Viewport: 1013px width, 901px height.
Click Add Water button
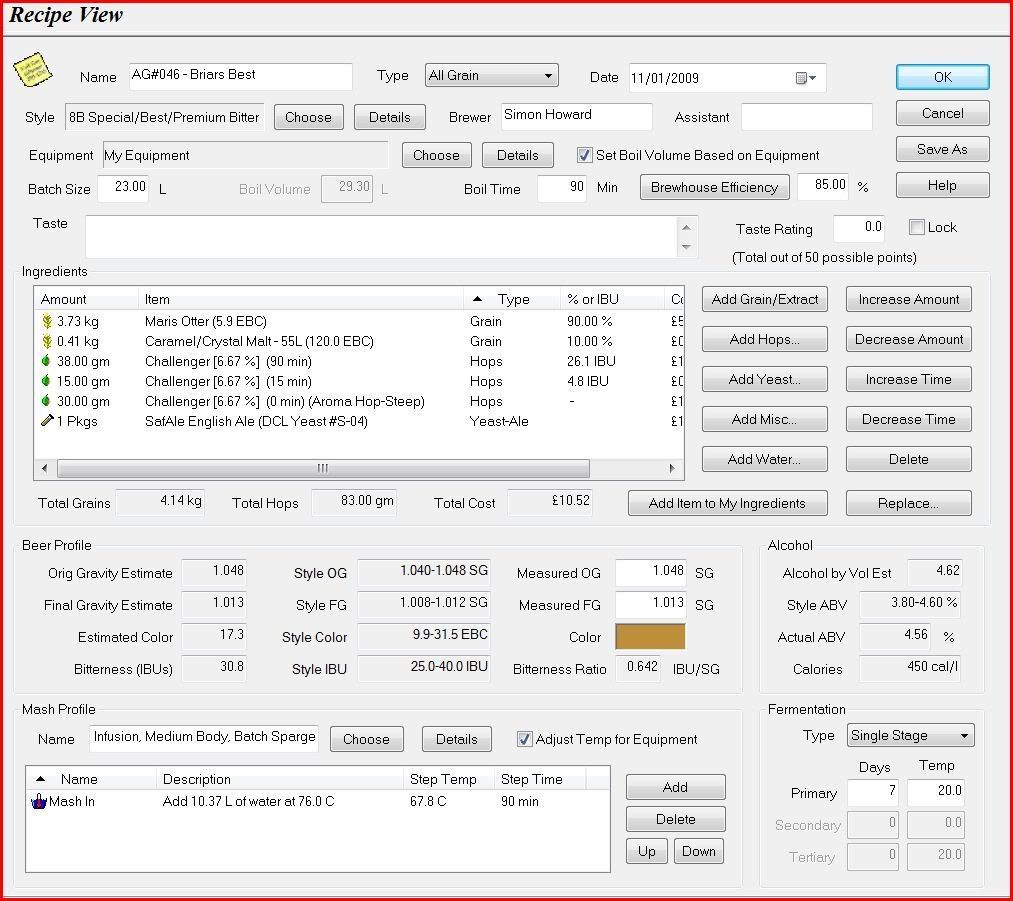[765, 459]
